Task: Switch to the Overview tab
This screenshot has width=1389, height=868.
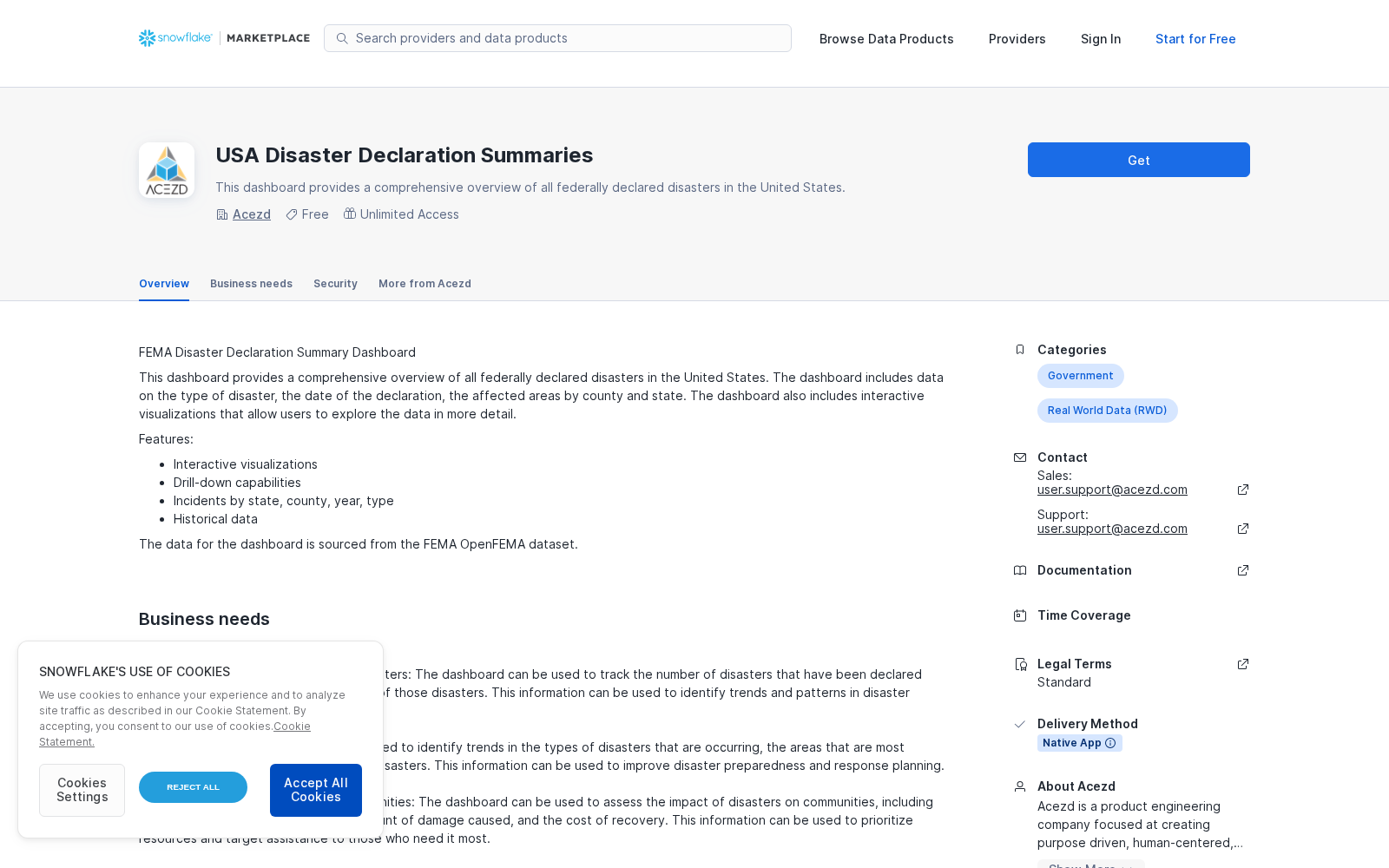Action: [164, 284]
